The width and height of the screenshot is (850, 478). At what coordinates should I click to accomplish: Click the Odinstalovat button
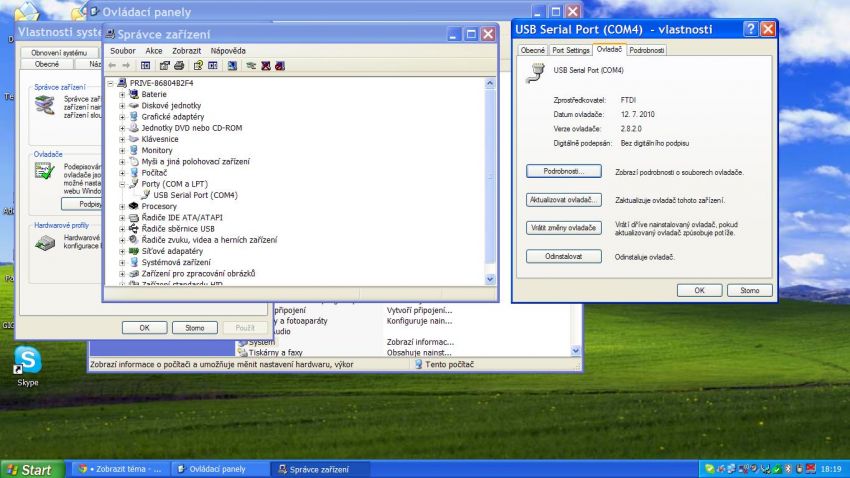coord(564,256)
